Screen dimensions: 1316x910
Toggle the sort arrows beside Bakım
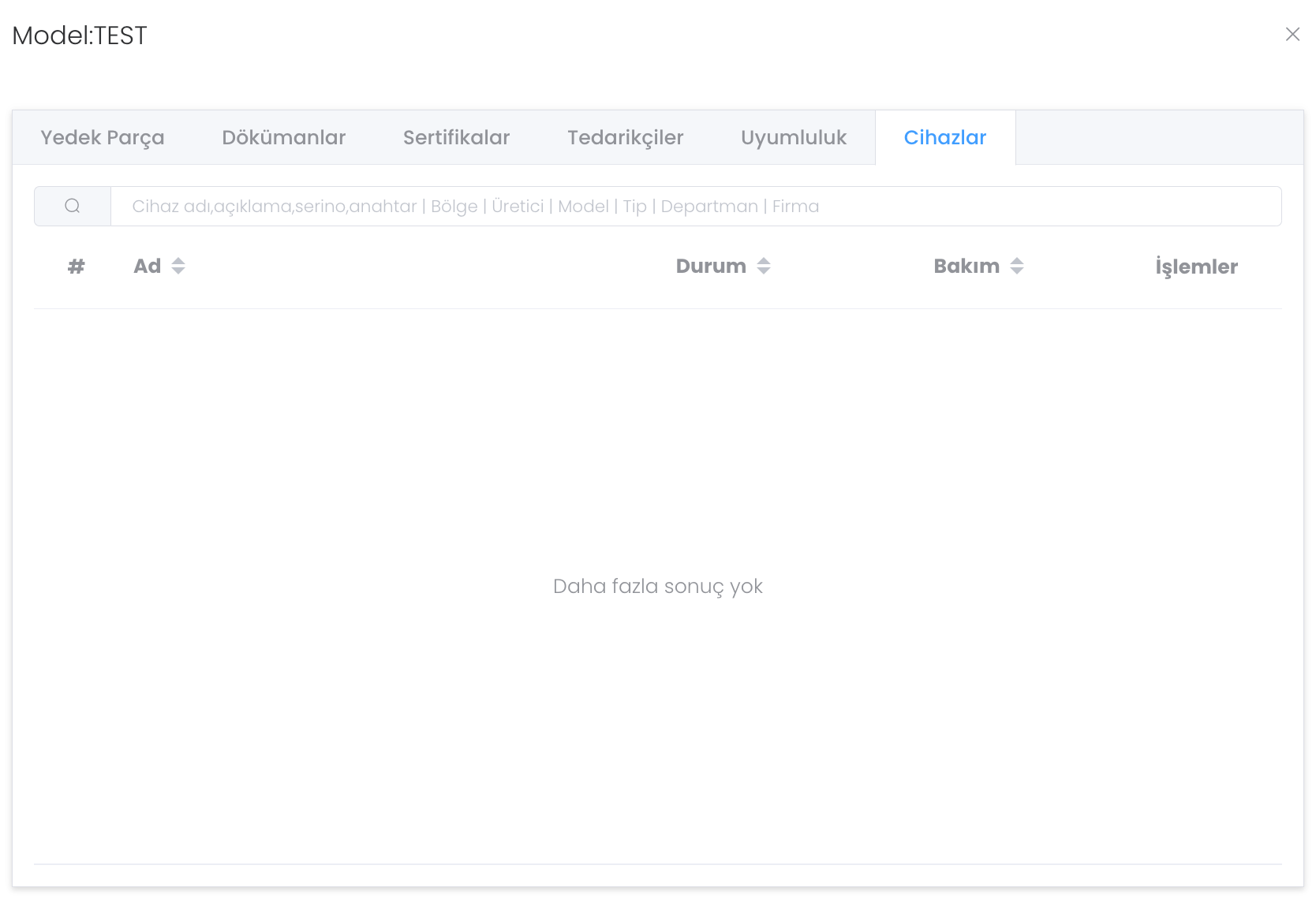1017,267
